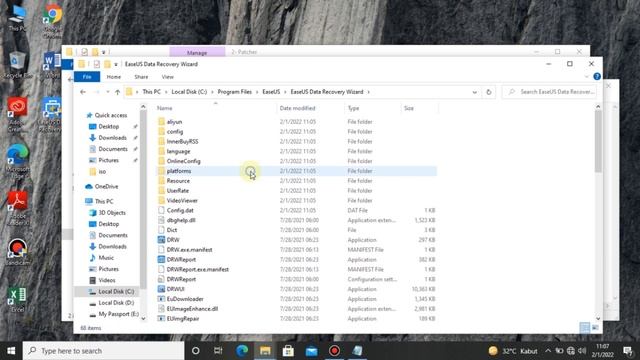The height and width of the screenshot is (360, 640).
Task: Navigate to Local Disk (C:) breadcrumb
Action: point(189,92)
